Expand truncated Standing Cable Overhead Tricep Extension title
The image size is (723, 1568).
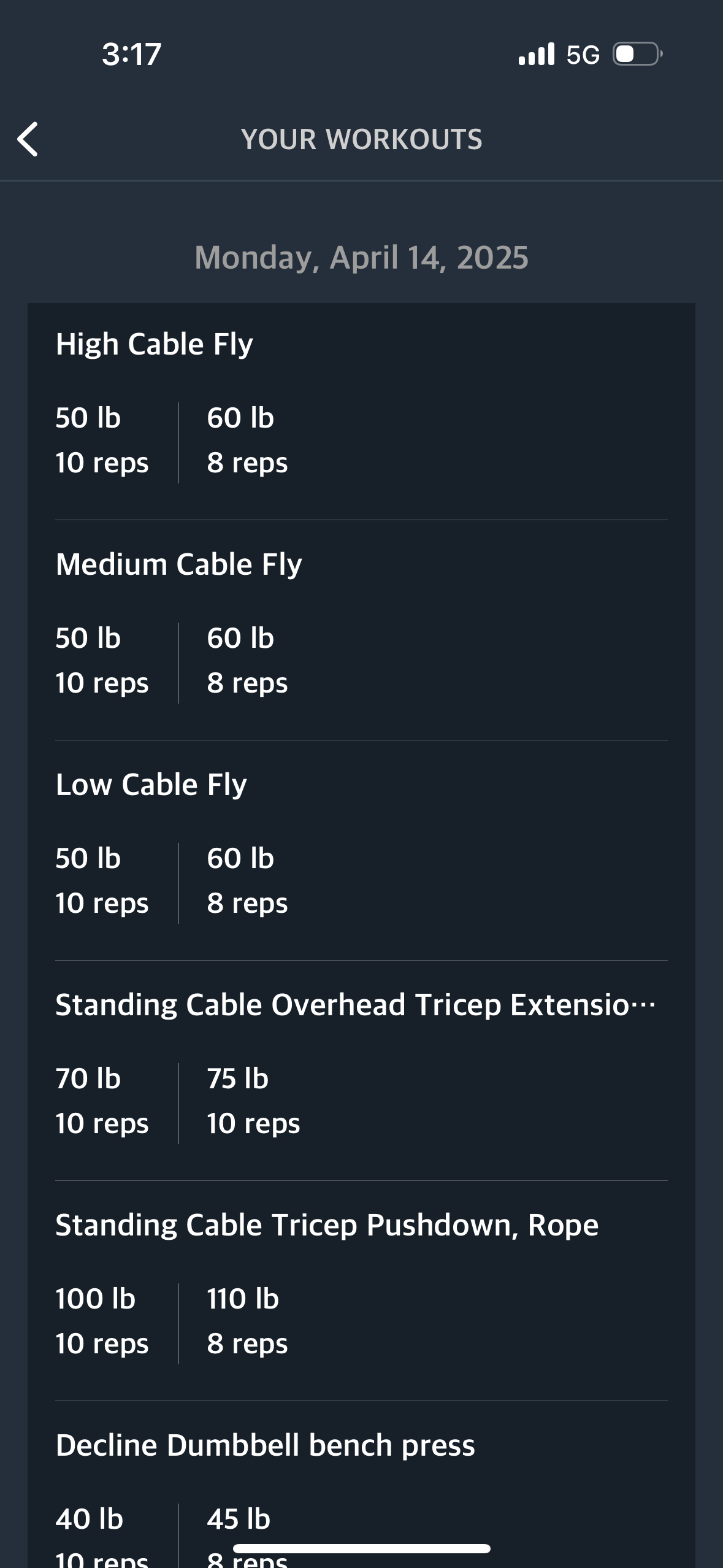coord(356,1005)
